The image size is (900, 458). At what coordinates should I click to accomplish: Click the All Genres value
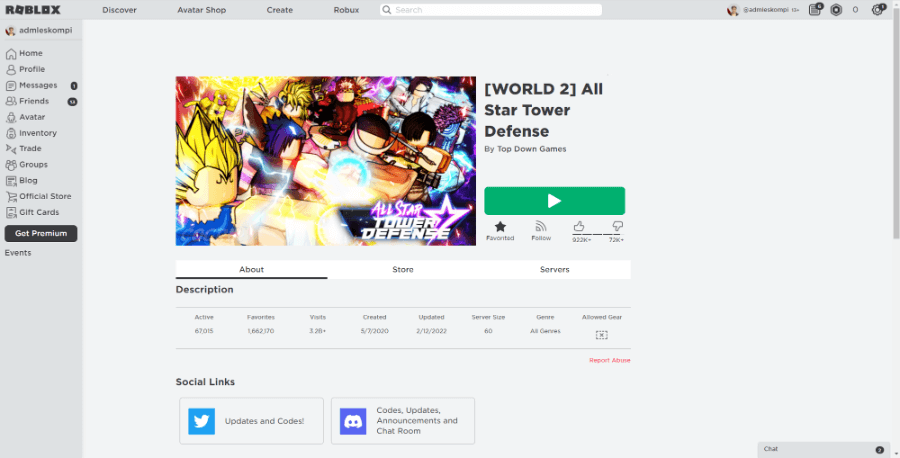tap(545, 331)
